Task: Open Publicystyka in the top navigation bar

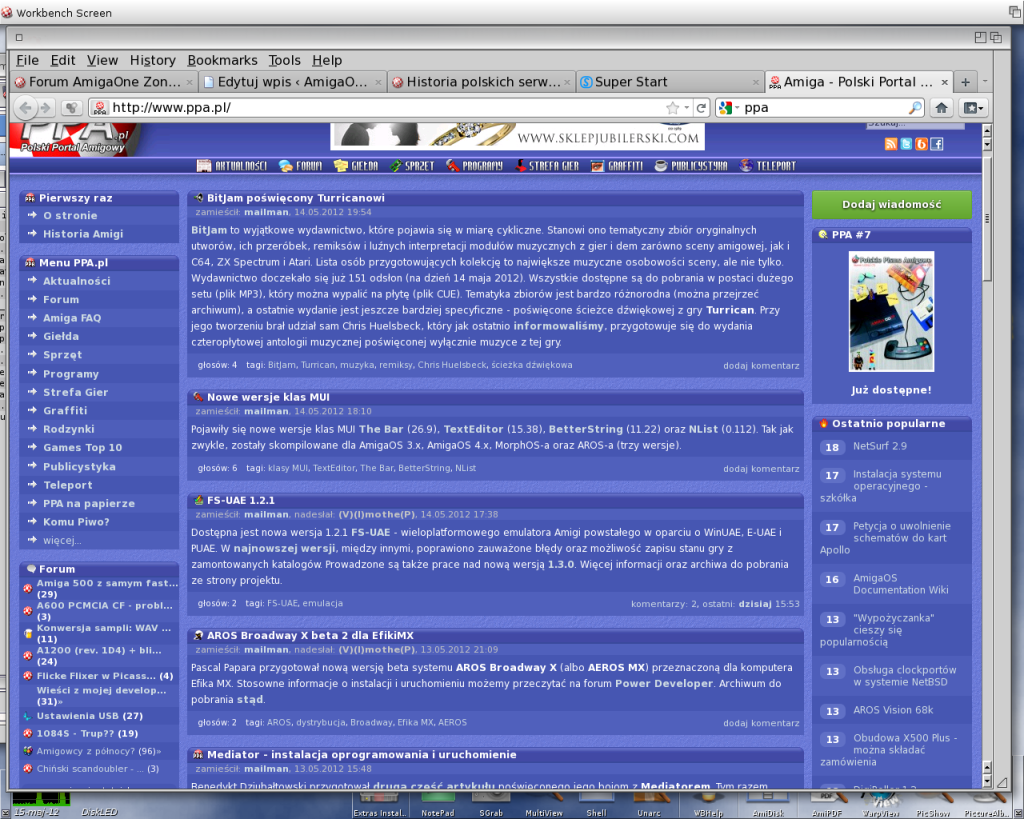Action: [x=691, y=166]
